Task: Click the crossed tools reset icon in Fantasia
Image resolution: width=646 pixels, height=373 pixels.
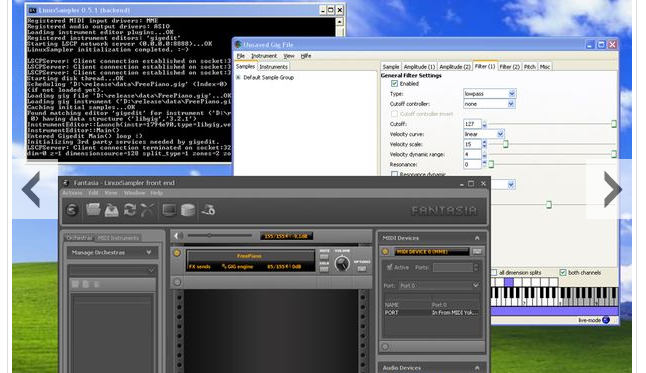Action: pos(147,210)
